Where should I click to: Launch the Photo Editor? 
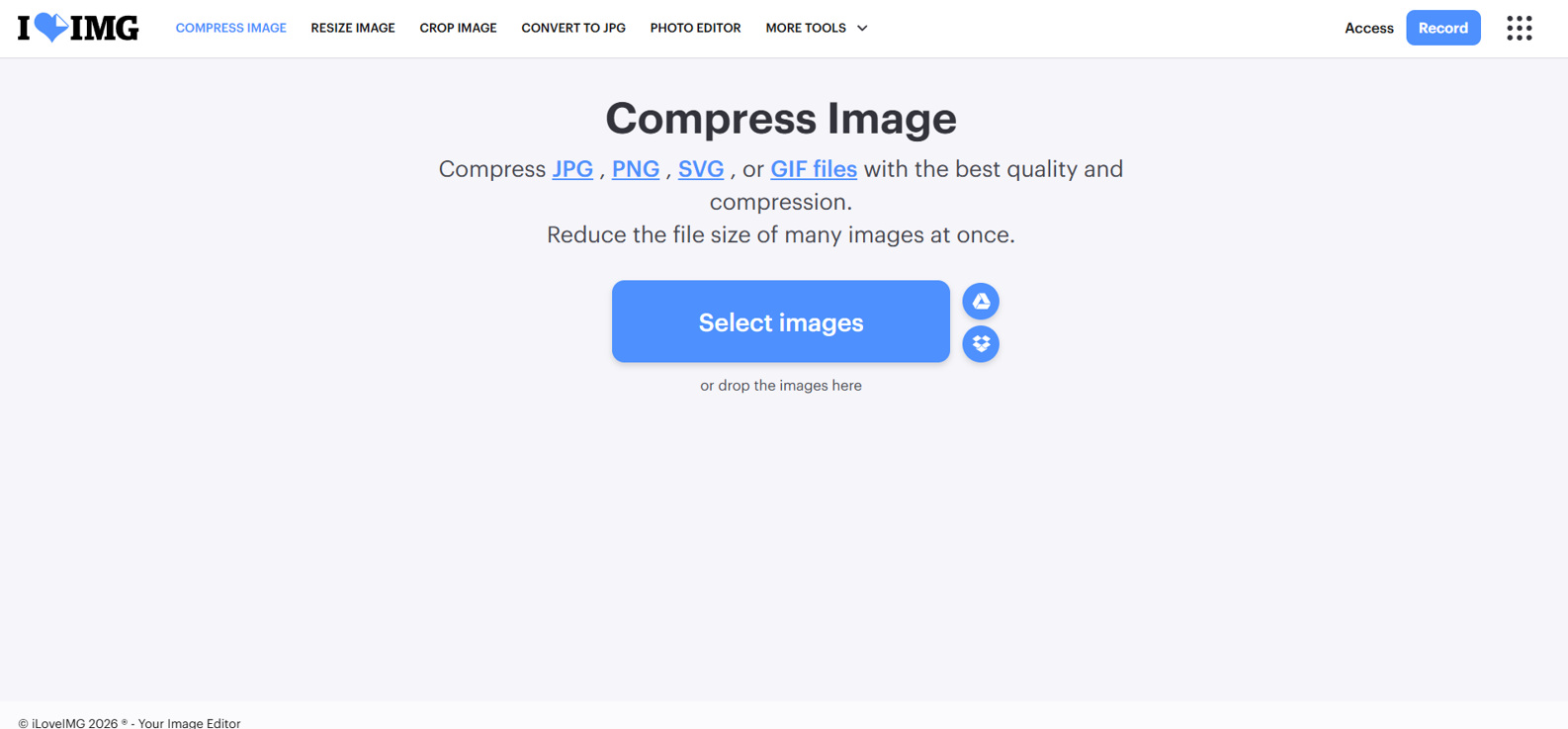point(695,28)
